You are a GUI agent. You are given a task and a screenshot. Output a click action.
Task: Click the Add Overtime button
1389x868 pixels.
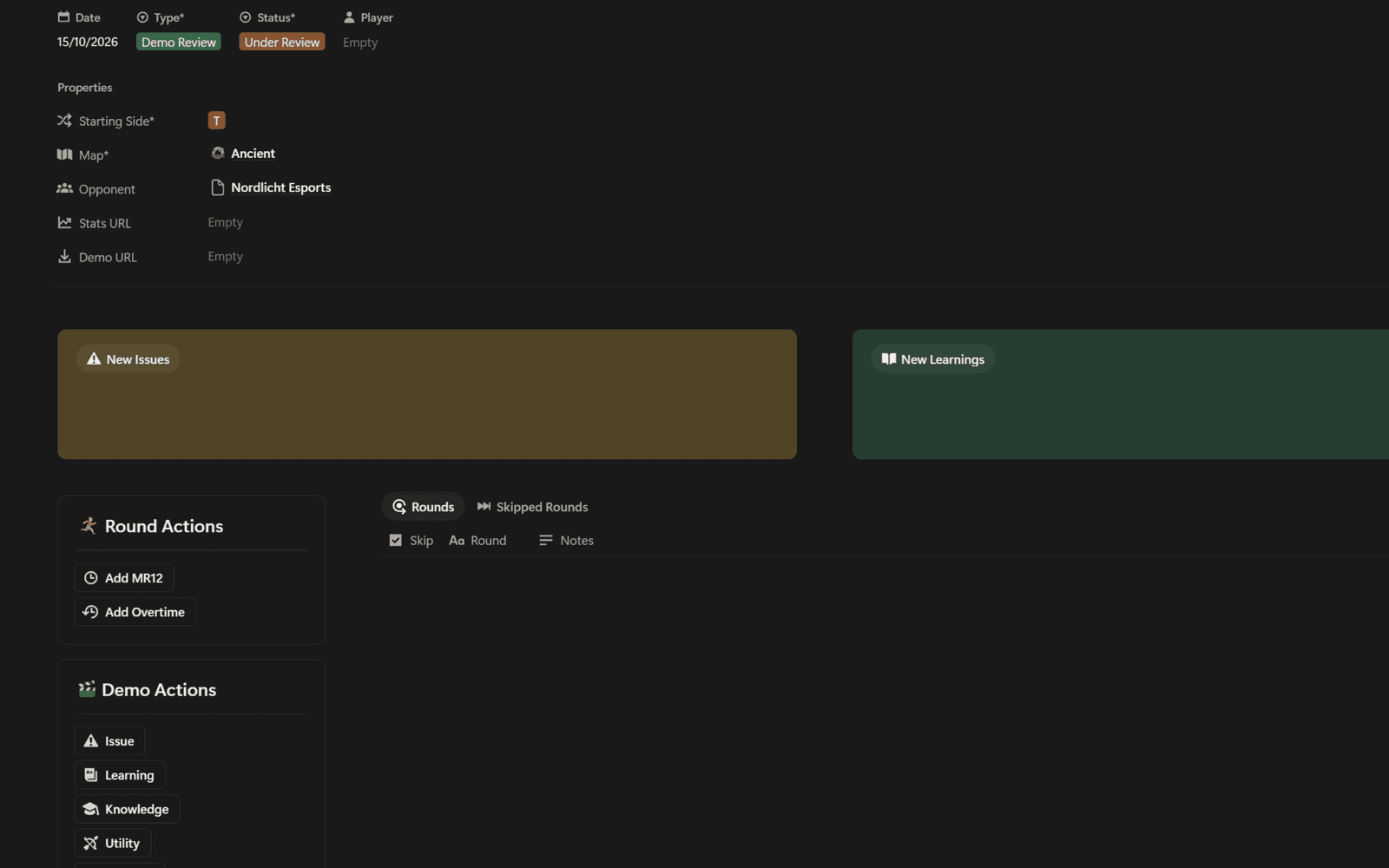coord(135,612)
